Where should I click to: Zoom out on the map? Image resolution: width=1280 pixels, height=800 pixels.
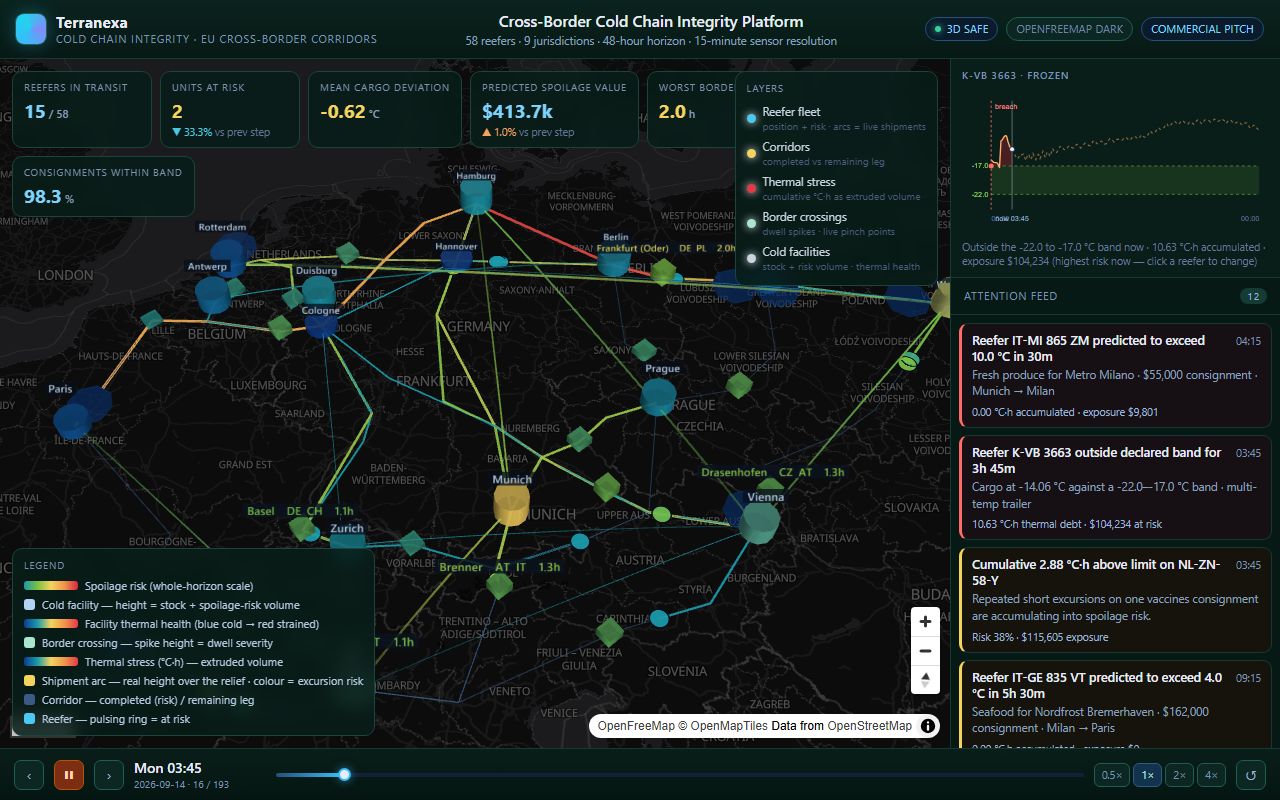925,650
